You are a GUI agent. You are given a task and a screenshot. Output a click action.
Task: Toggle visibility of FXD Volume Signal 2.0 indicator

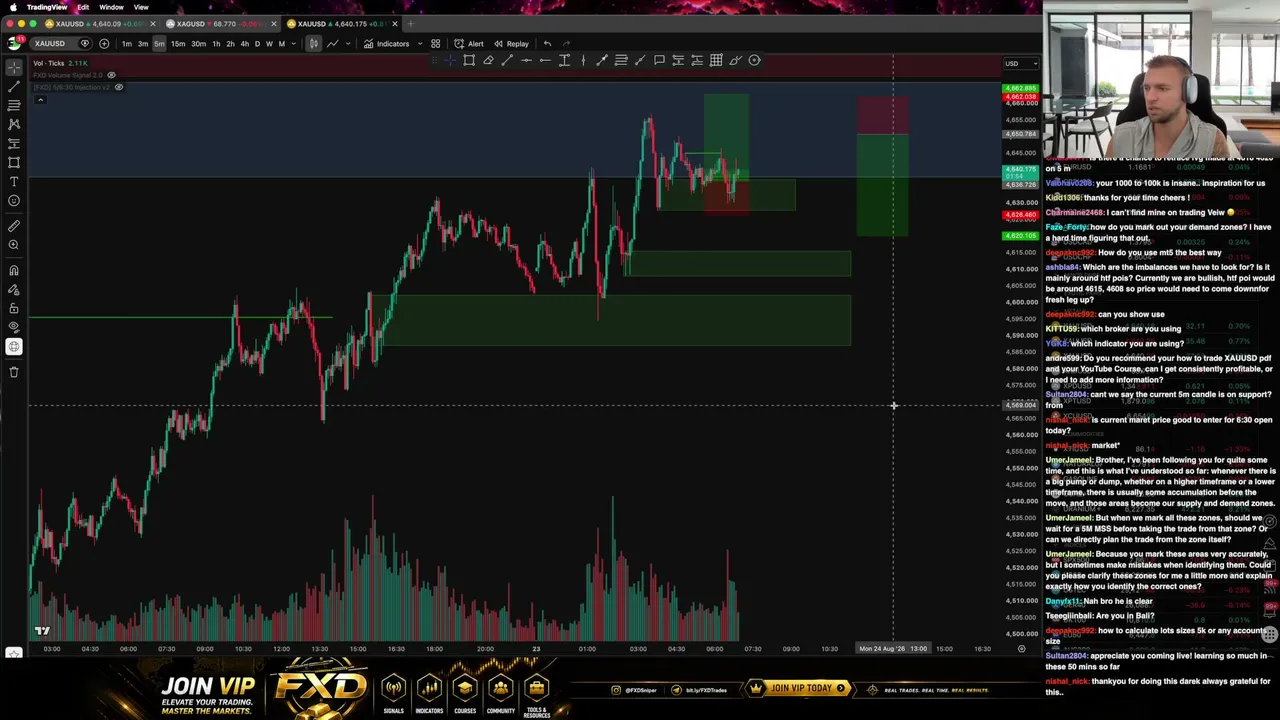(x=111, y=75)
